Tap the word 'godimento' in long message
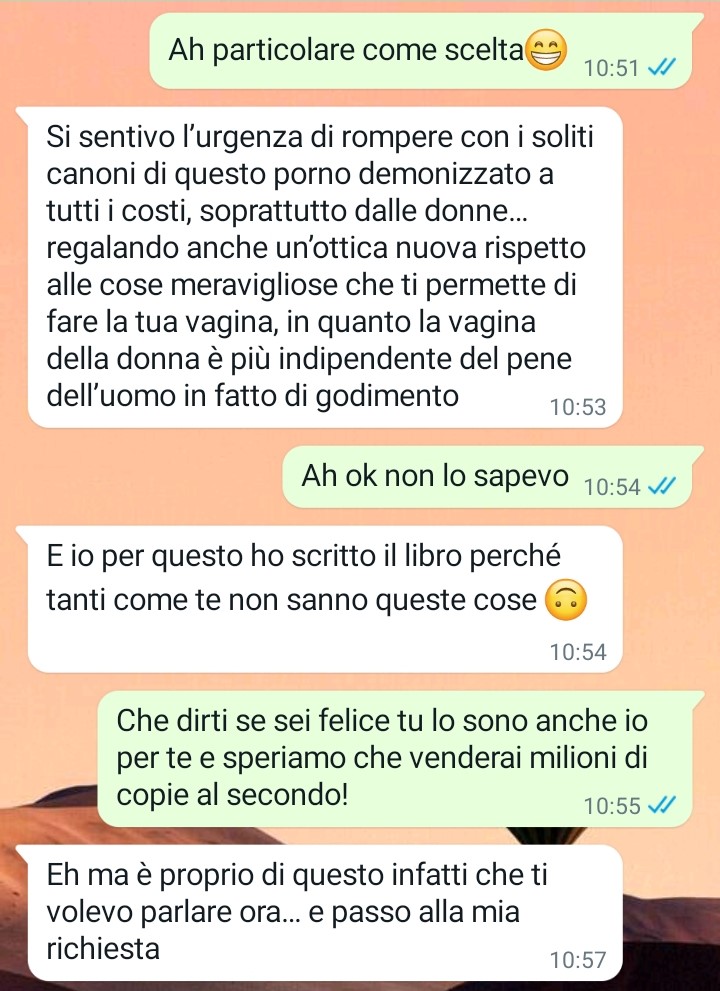The image size is (720, 991). point(387,396)
